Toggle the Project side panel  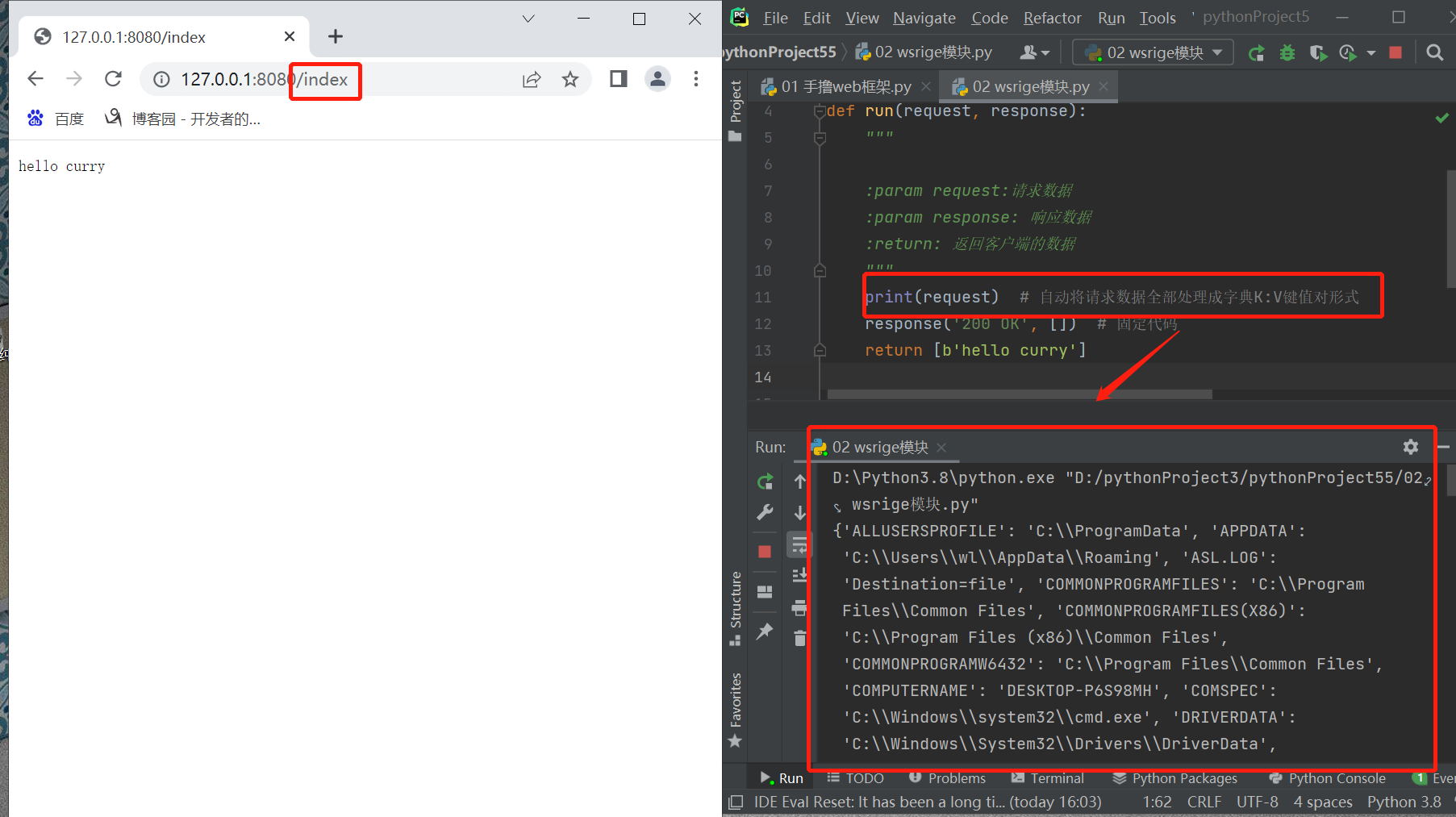(x=735, y=110)
